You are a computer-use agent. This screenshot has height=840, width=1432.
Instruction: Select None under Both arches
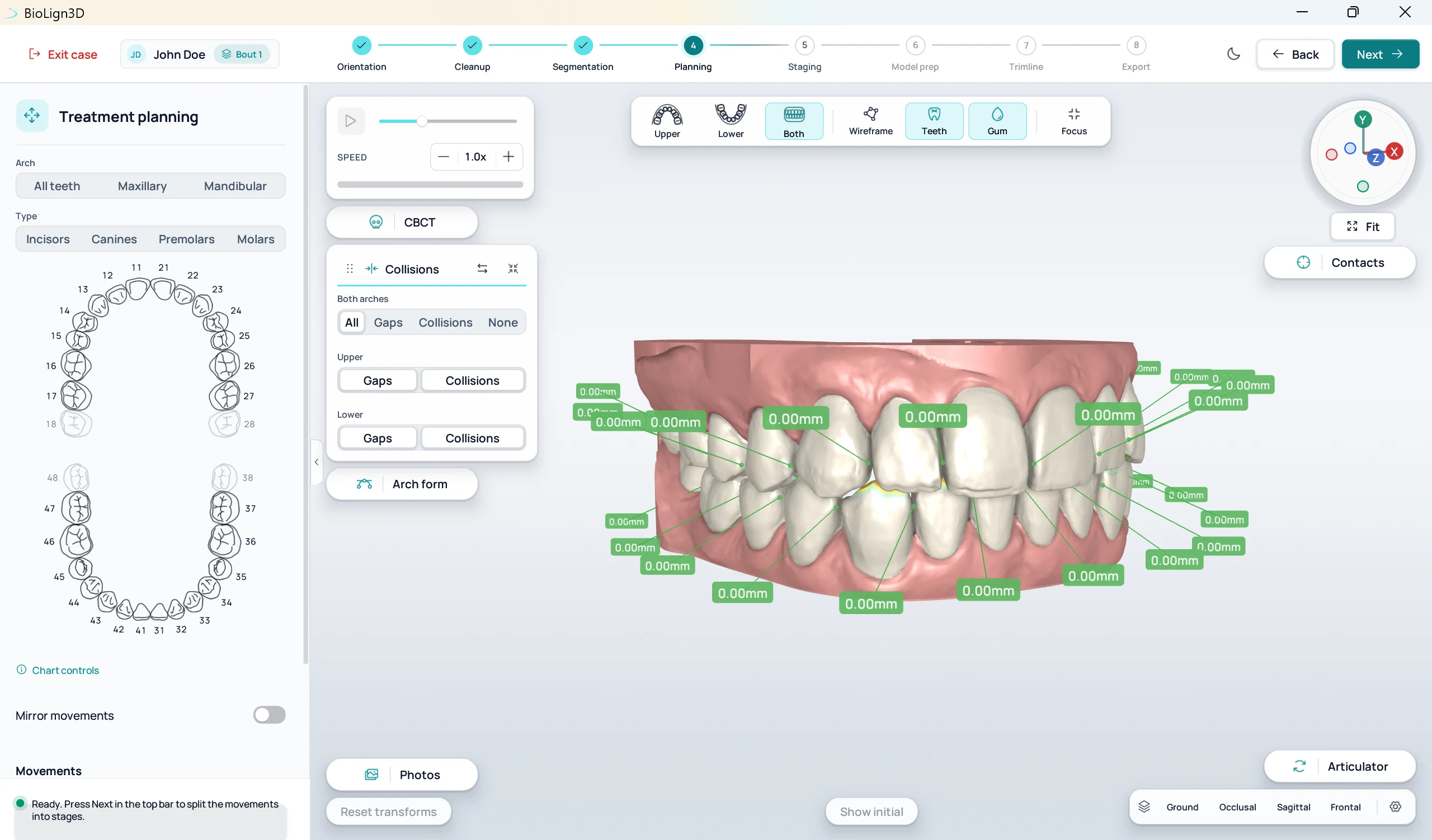pos(502,323)
